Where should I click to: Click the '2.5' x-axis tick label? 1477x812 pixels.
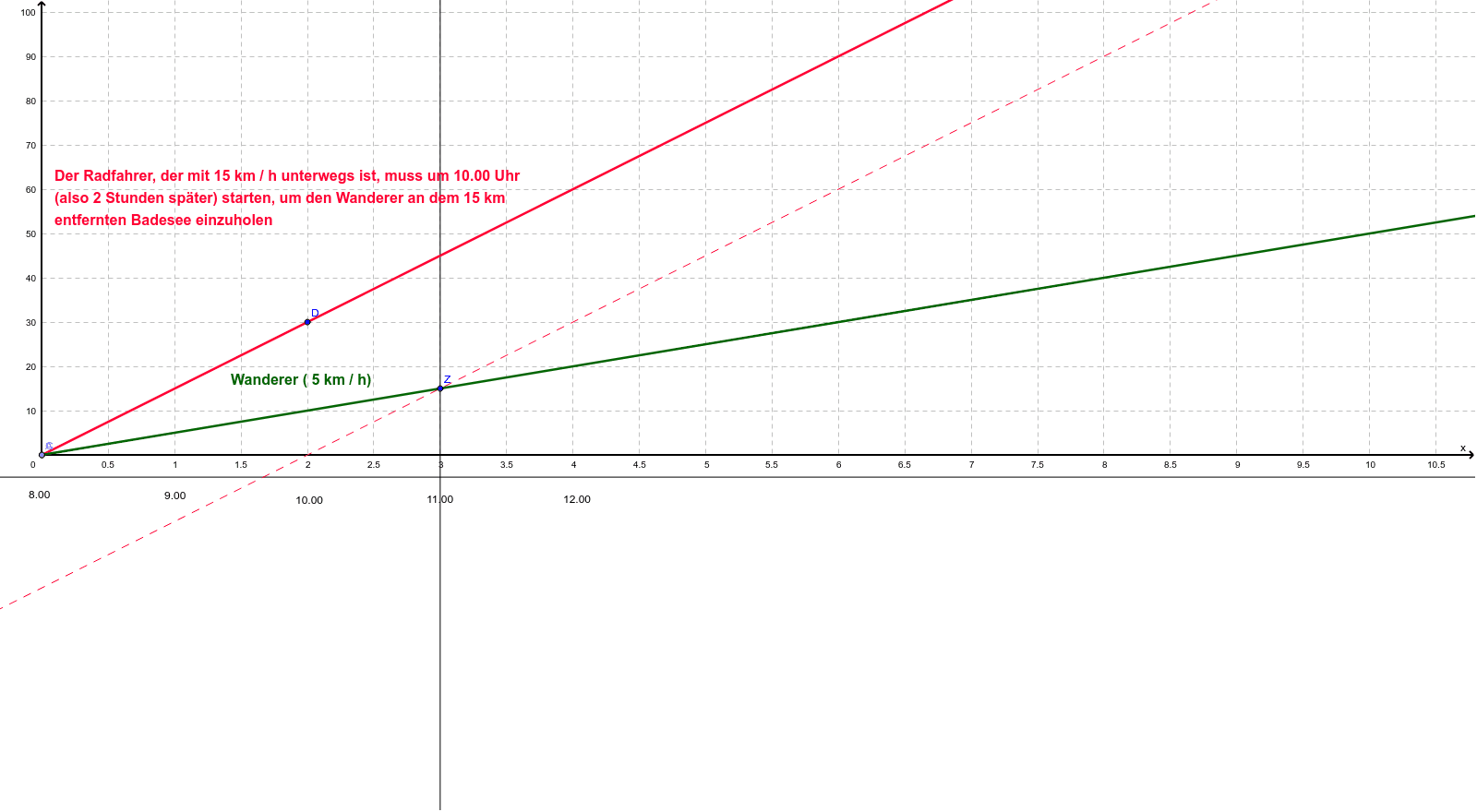click(374, 464)
